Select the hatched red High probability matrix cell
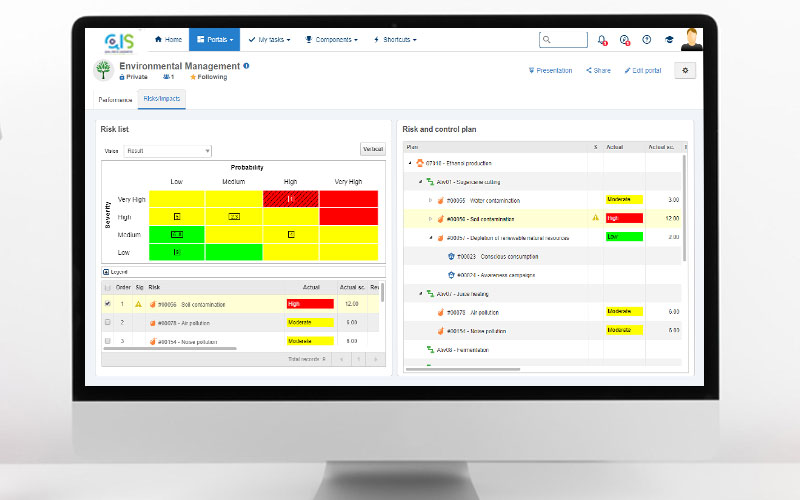This screenshot has width=800, height=500. coord(291,199)
